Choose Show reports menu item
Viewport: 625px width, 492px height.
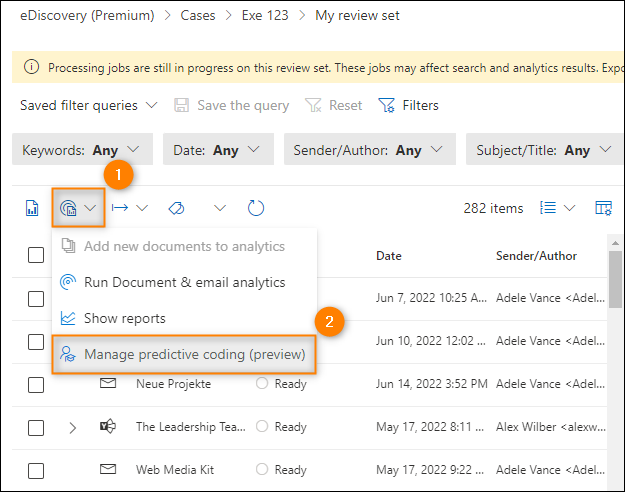[x=184, y=318]
